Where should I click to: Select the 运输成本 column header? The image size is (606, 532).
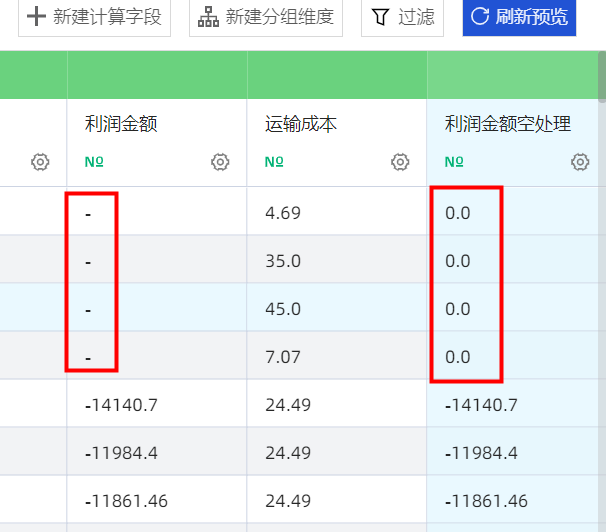click(301, 124)
